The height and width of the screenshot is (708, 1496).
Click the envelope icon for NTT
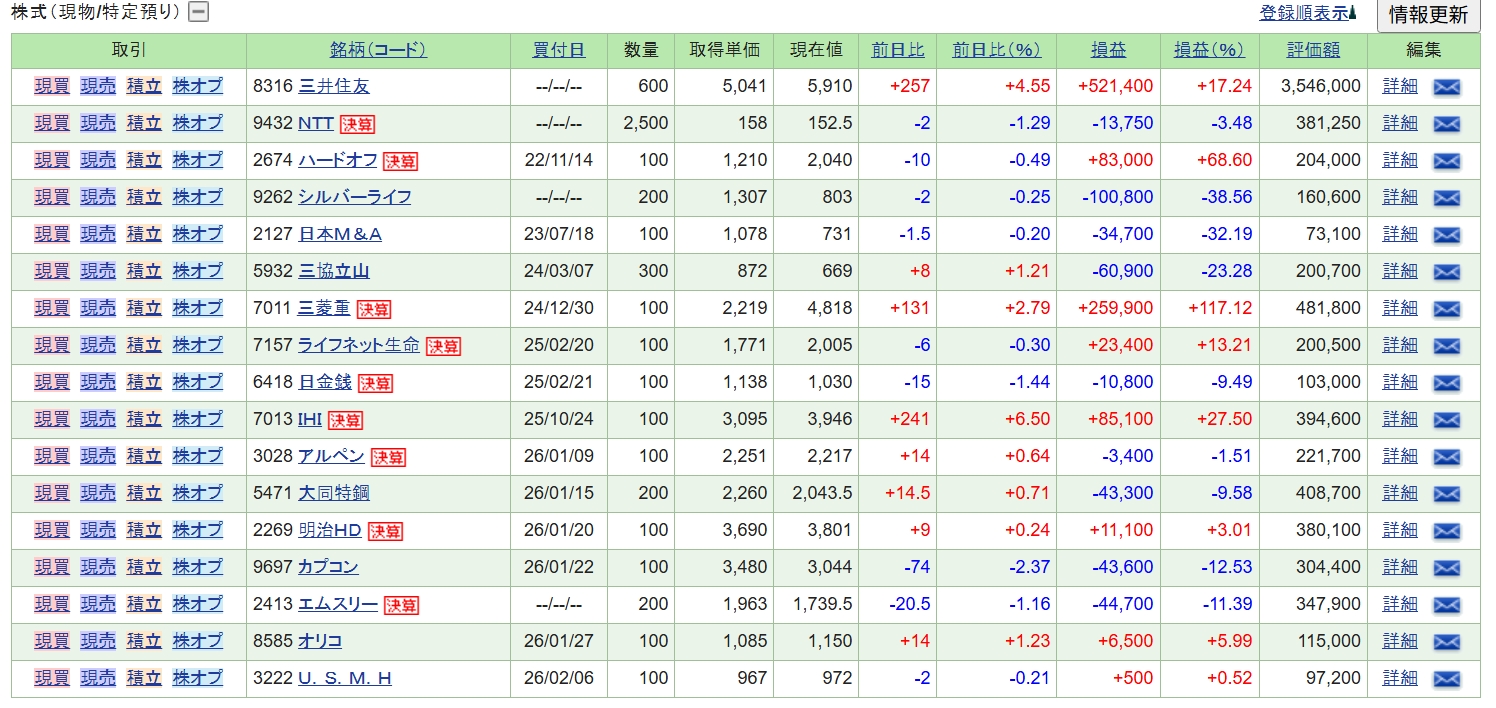click(1446, 124)
